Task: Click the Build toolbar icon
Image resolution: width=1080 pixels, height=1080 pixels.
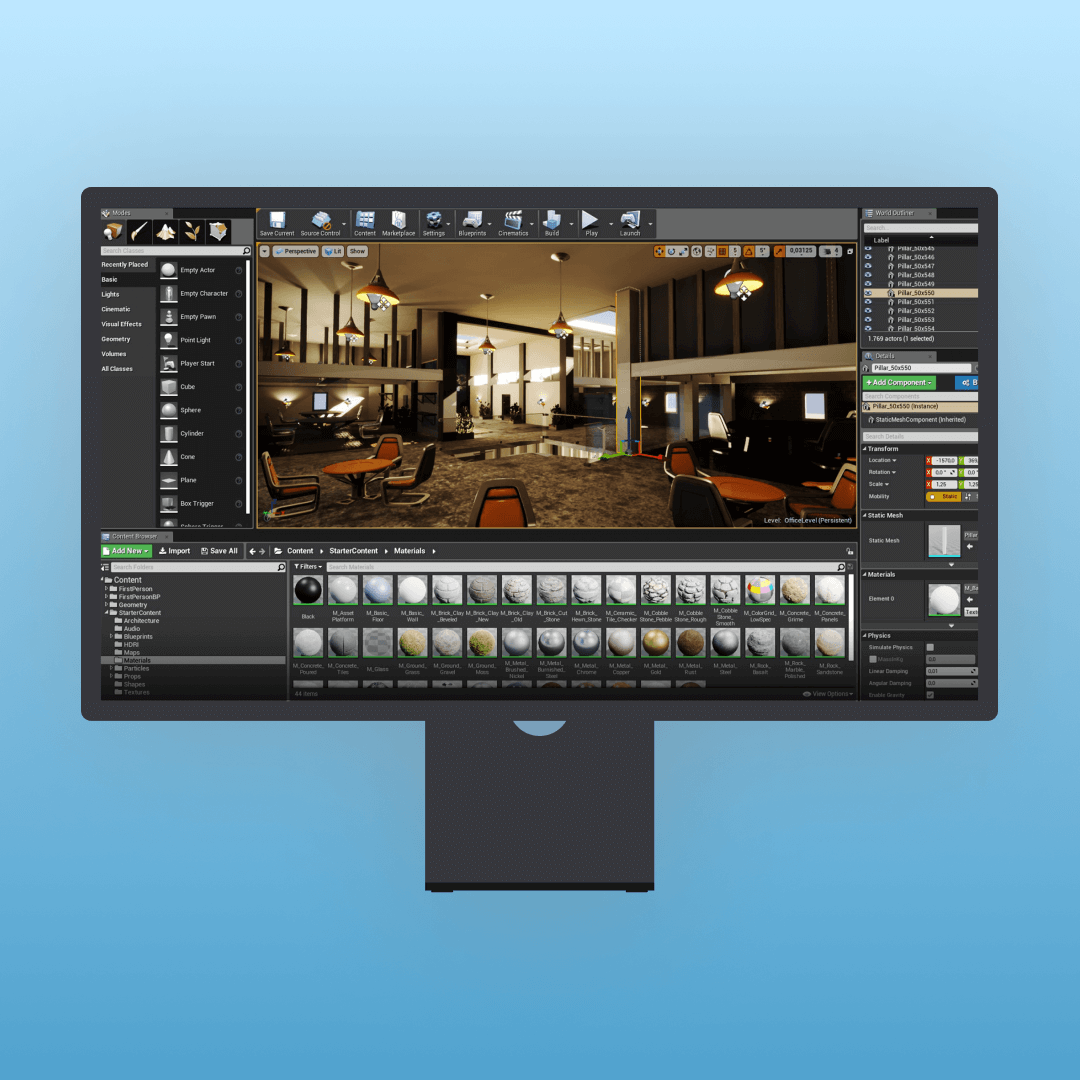Action: [552, 221]
